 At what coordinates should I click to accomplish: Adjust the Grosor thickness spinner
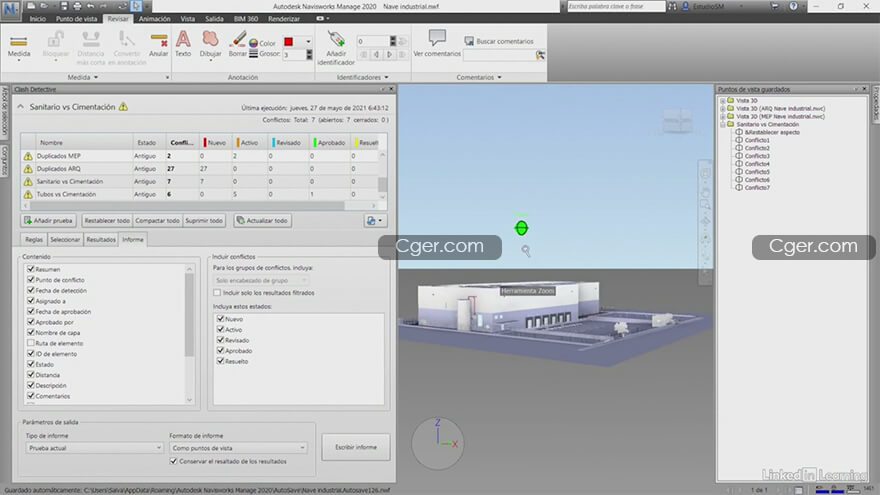[x=309, y=54]
